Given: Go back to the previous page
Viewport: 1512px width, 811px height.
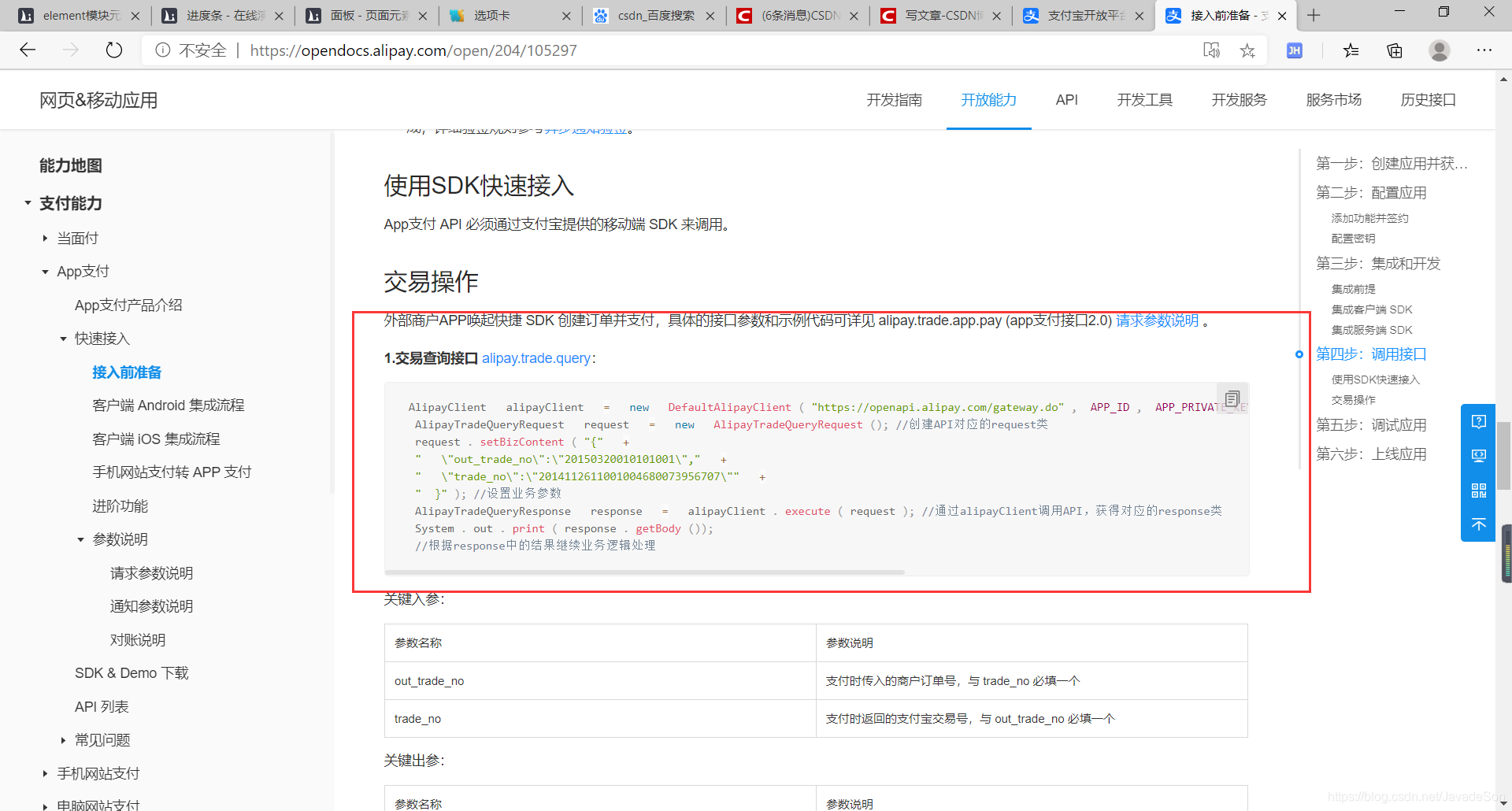Looking at the screenshot, I should (28, 50).
